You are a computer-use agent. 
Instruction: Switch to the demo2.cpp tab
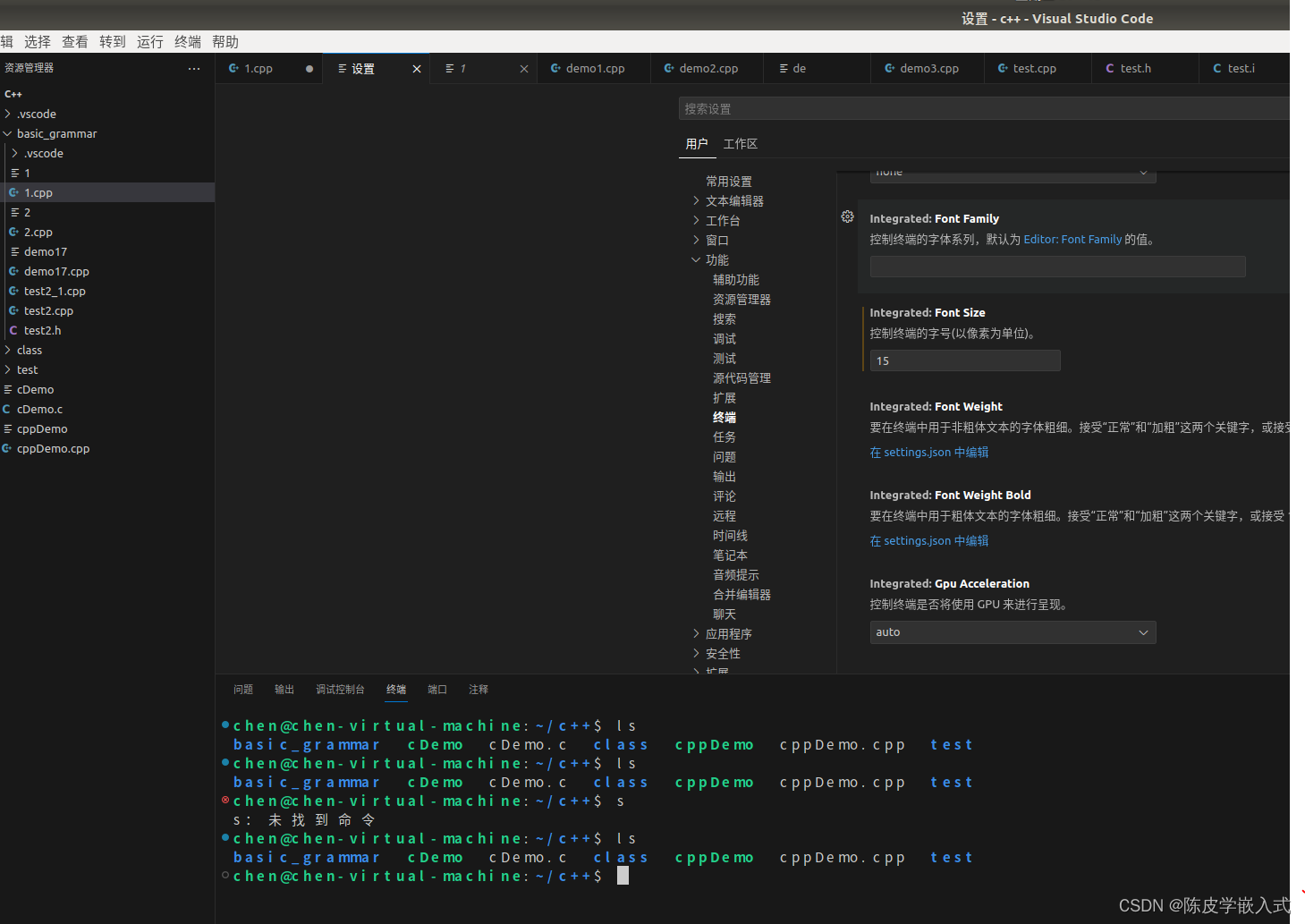[708, 69]
